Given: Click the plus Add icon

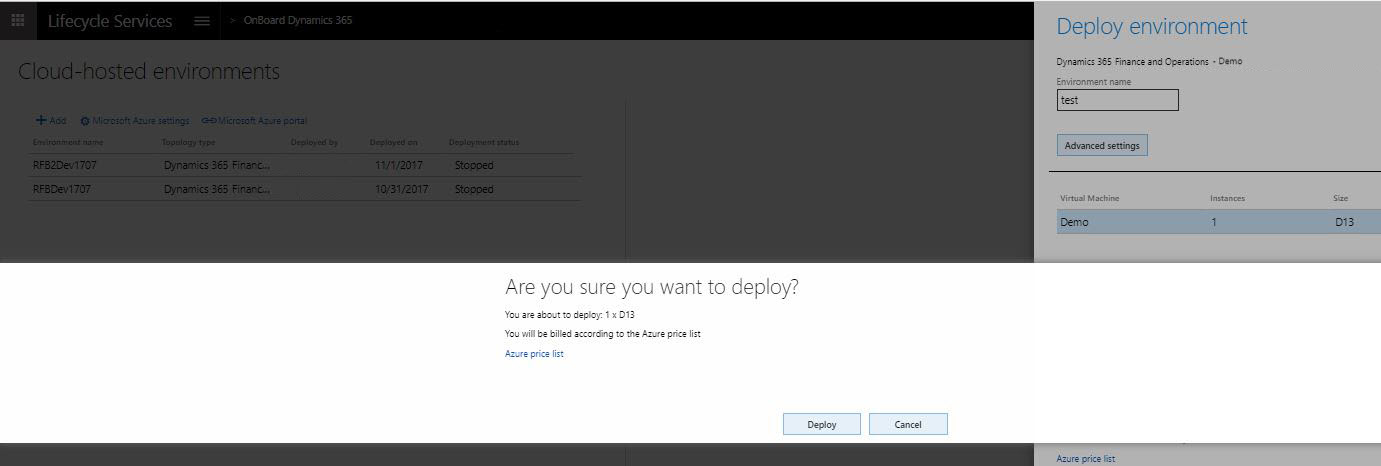Looking at the screenshot, I should pos(42,120).
